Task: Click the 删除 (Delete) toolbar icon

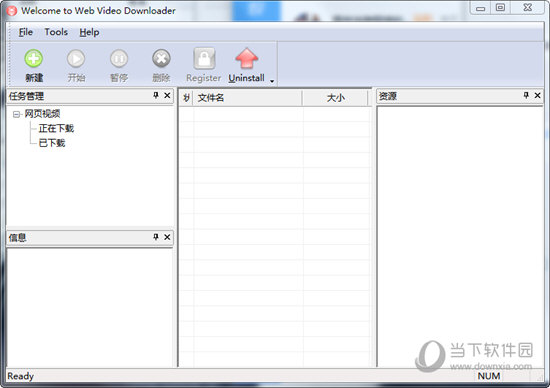Action: [x=161, y=59]
